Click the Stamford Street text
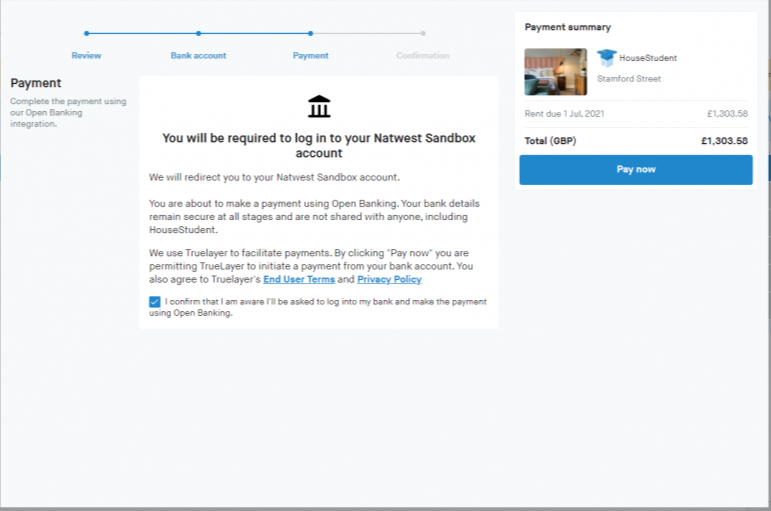771x511 pixels. 629,79
